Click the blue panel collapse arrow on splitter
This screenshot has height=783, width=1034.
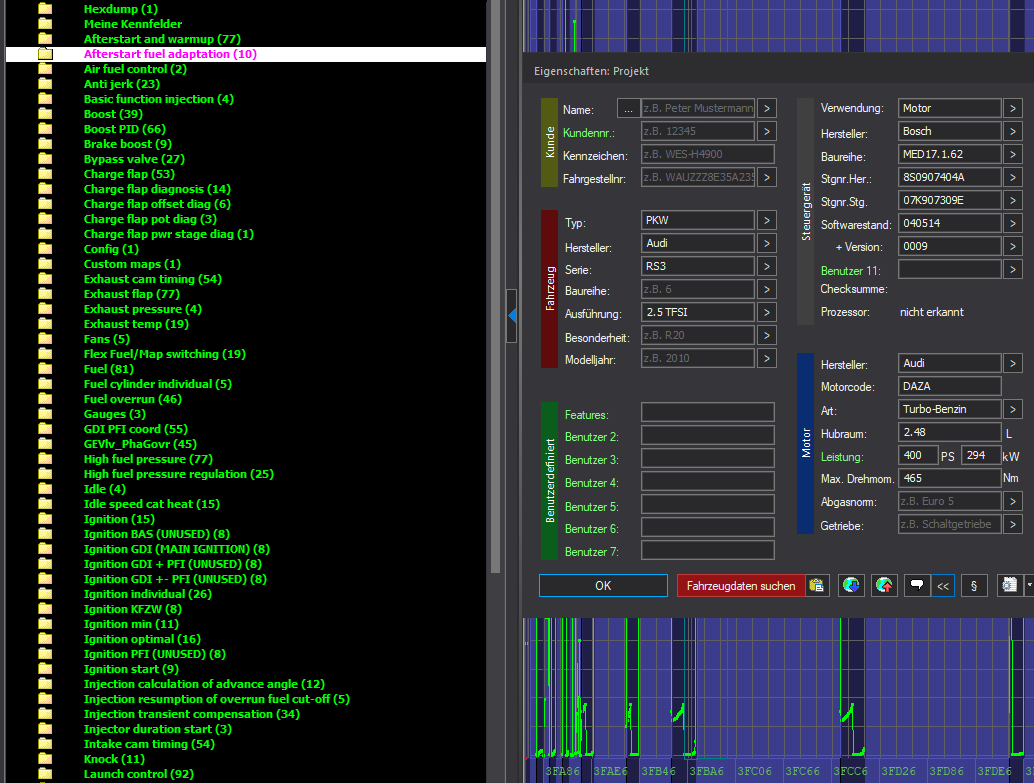tap(512, 316)
